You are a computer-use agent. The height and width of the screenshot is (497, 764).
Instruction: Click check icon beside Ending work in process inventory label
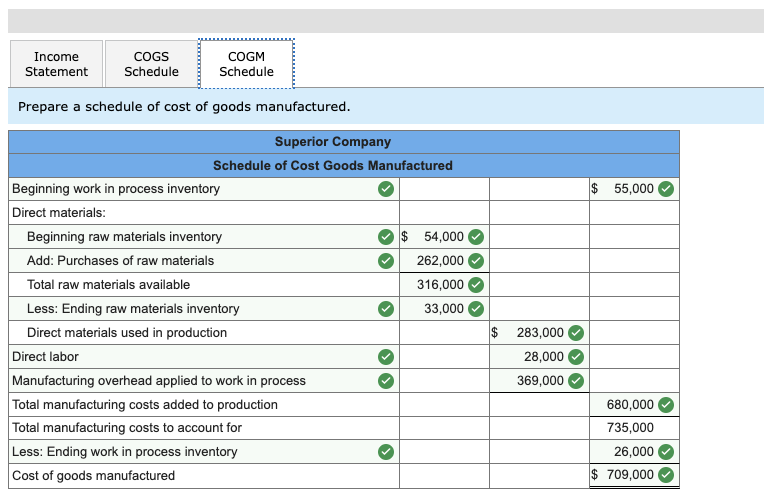coord(386,452)
